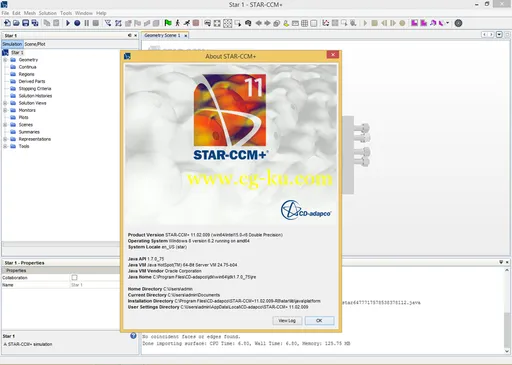512x365 pixels.
Task: Select the Derived Parts tree item
Action: [x=32, y=81]
